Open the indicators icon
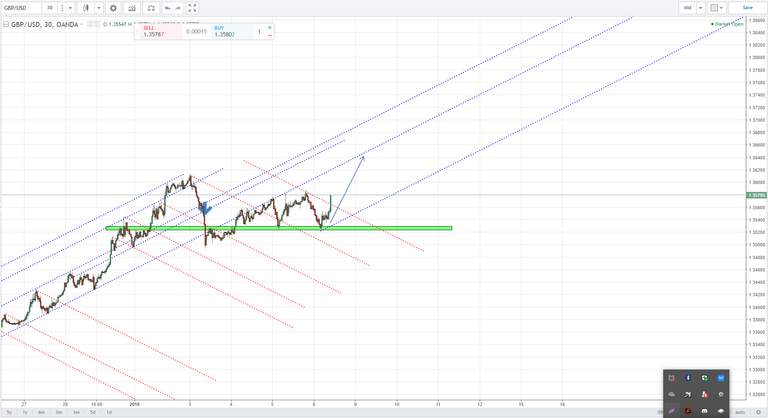 pyautogui.click(x=131, y=8)
